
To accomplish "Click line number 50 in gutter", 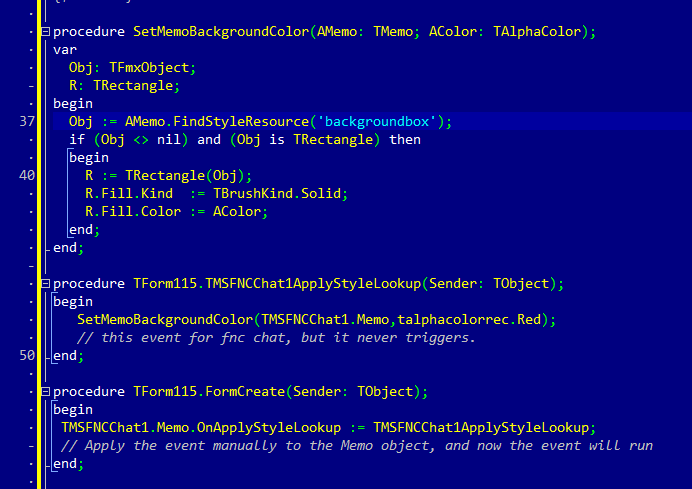I will point(27,355).
